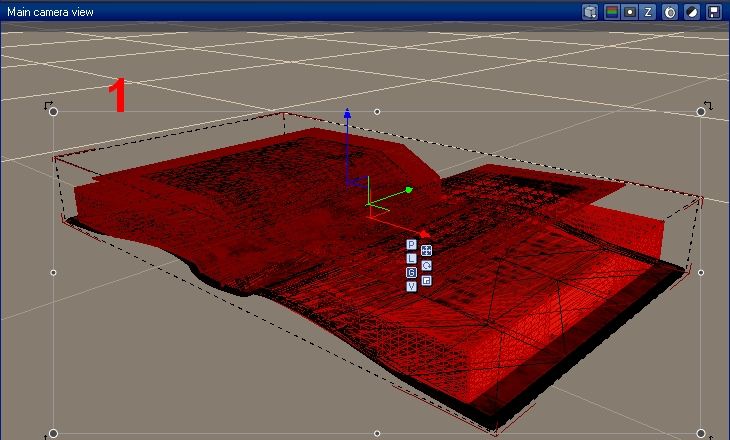Activate the resize gizmo tool icon
The image size is (730, 440).
click(x=426, y=280)
